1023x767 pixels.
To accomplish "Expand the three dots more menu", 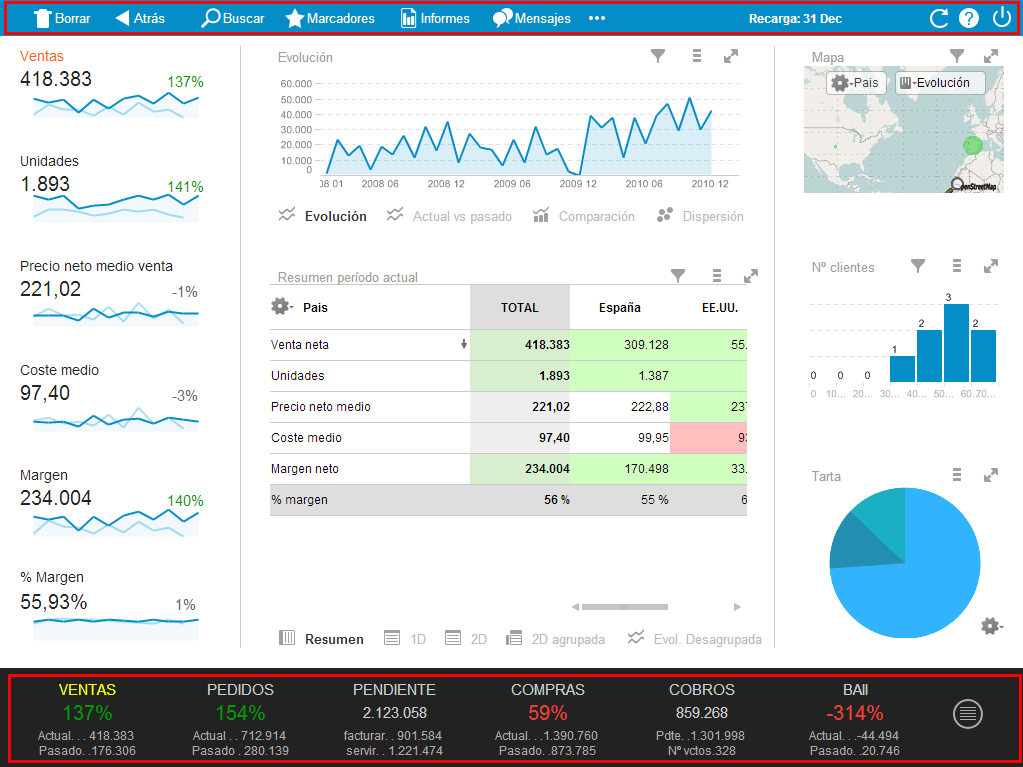I will tap(597, 18).
